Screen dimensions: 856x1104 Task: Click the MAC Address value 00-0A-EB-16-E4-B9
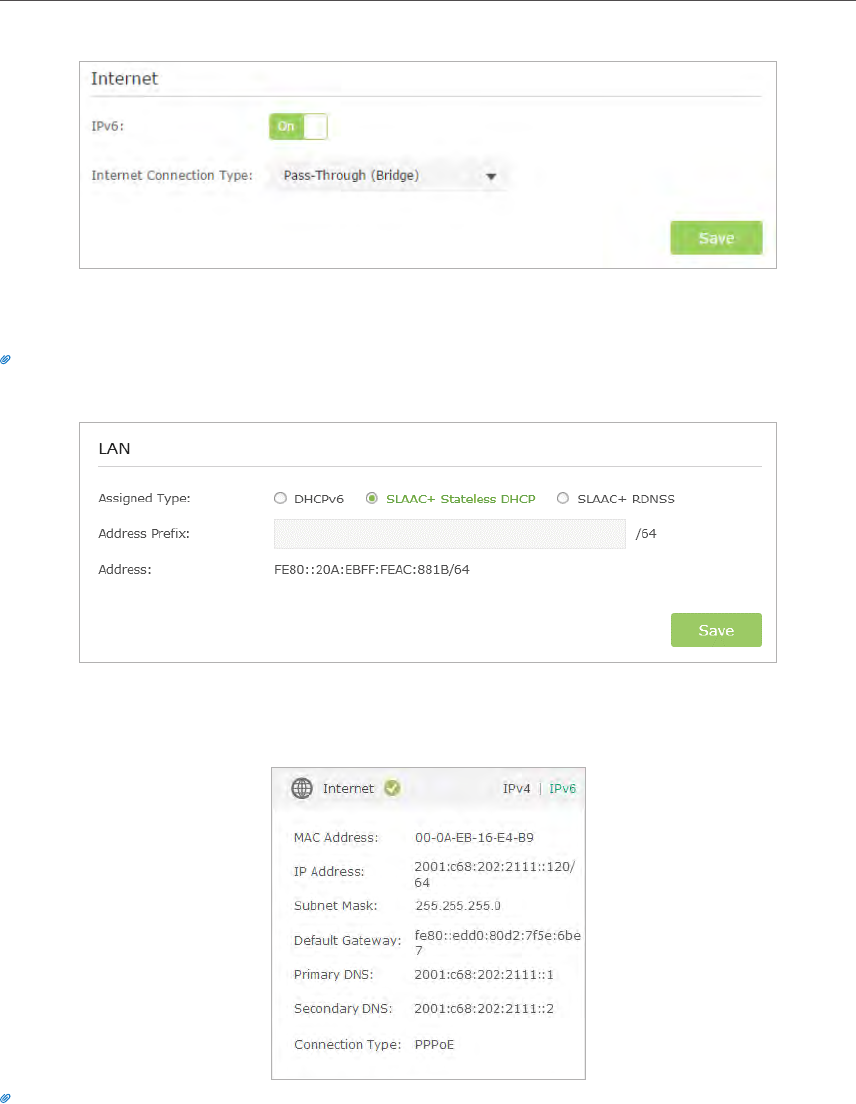[474, 838]
